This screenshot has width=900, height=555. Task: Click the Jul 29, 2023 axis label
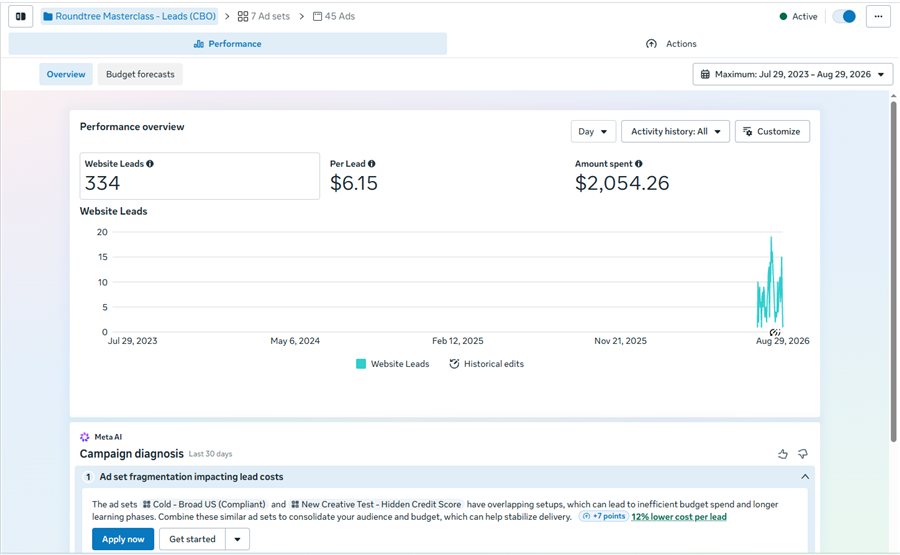coord(133,341)
